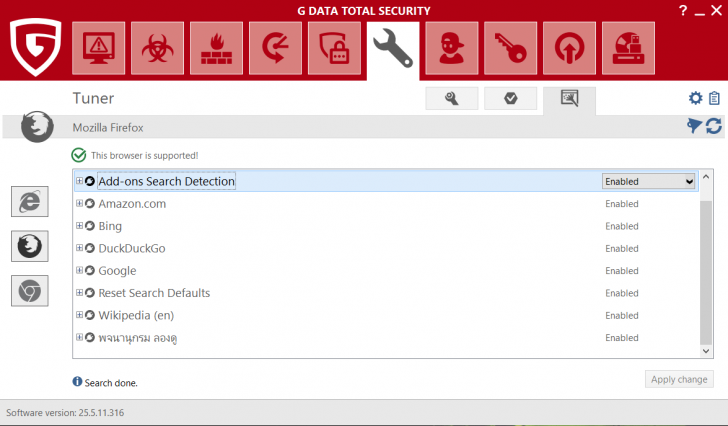Refresh the browser items list
Viewport: 728px width, 426px height.
coord(714,126)
